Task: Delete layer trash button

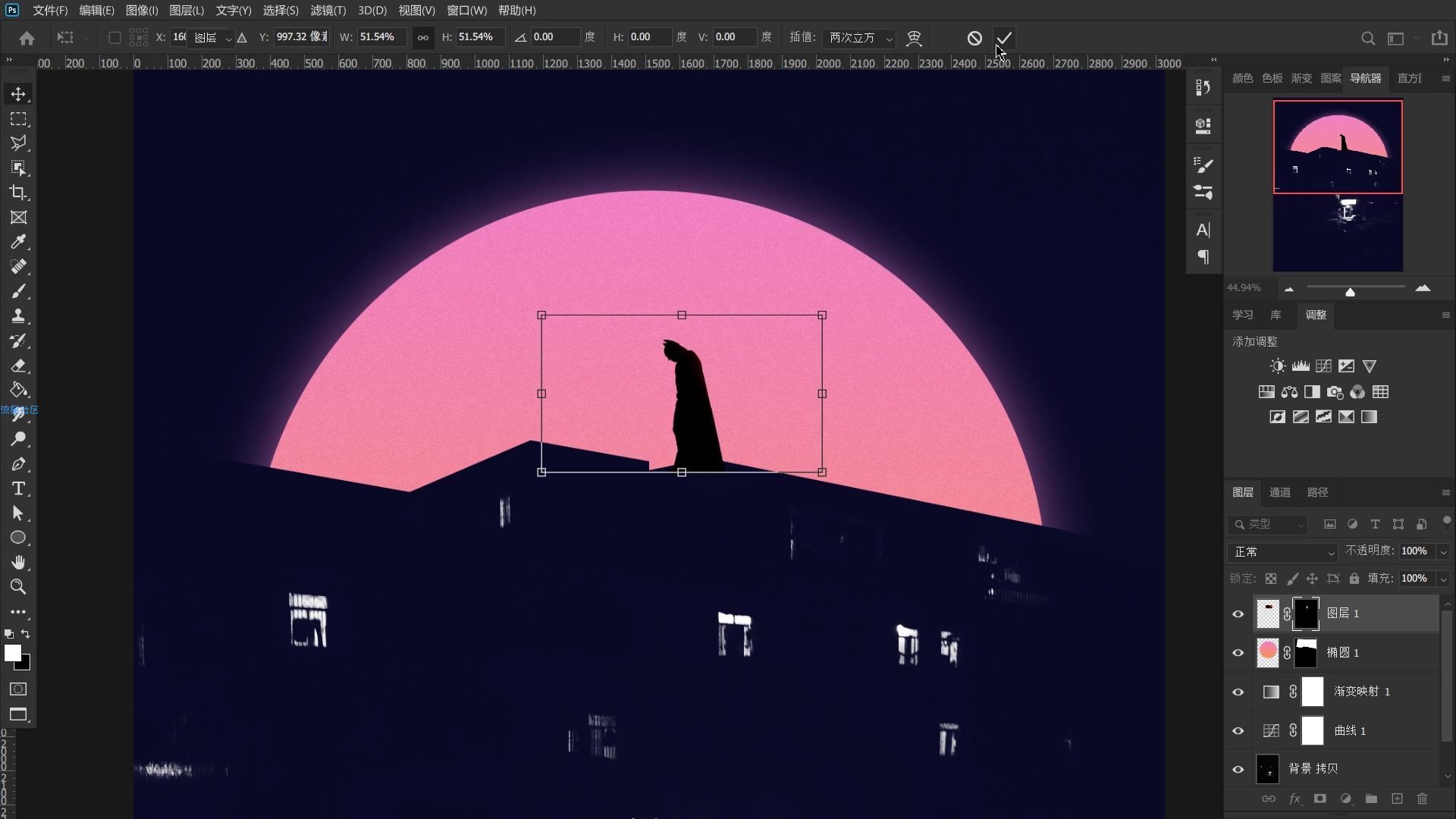Action: click(x=1422, y=799)
